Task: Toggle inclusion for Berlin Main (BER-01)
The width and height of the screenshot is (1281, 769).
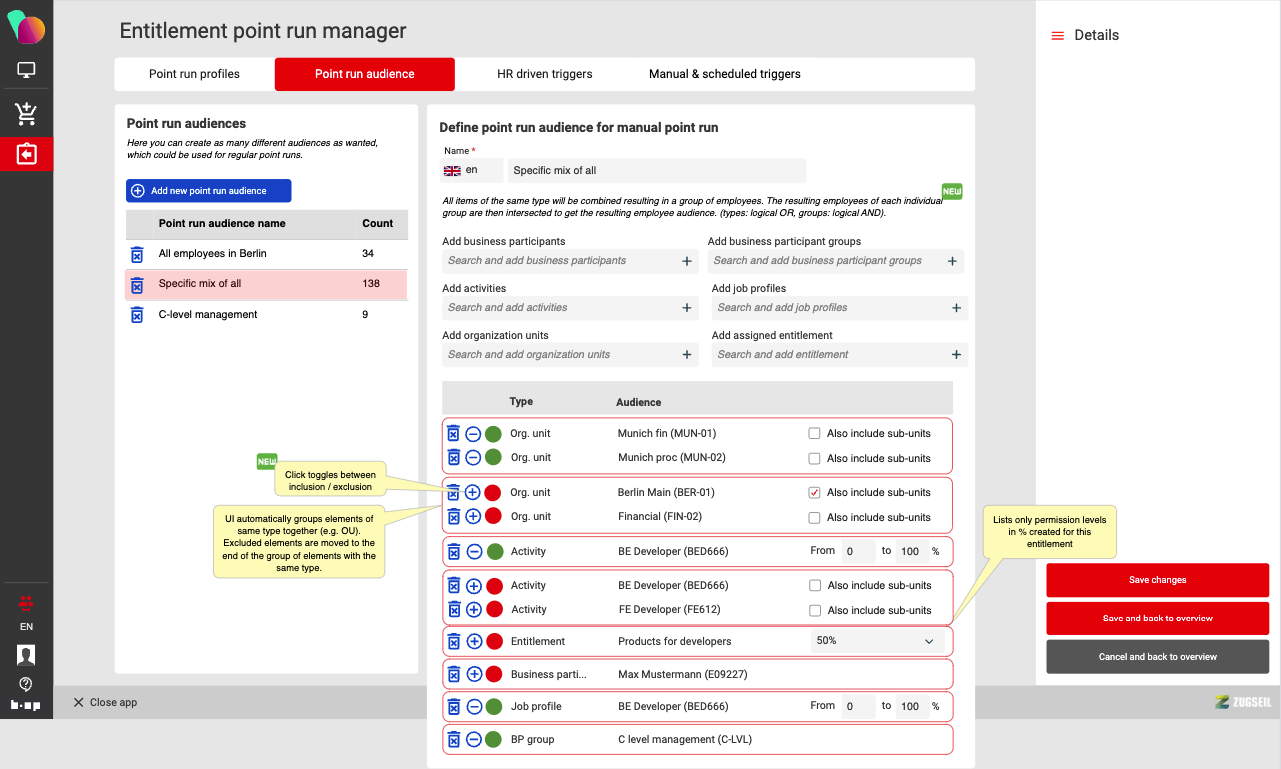Action: click(x=473, y=492)
